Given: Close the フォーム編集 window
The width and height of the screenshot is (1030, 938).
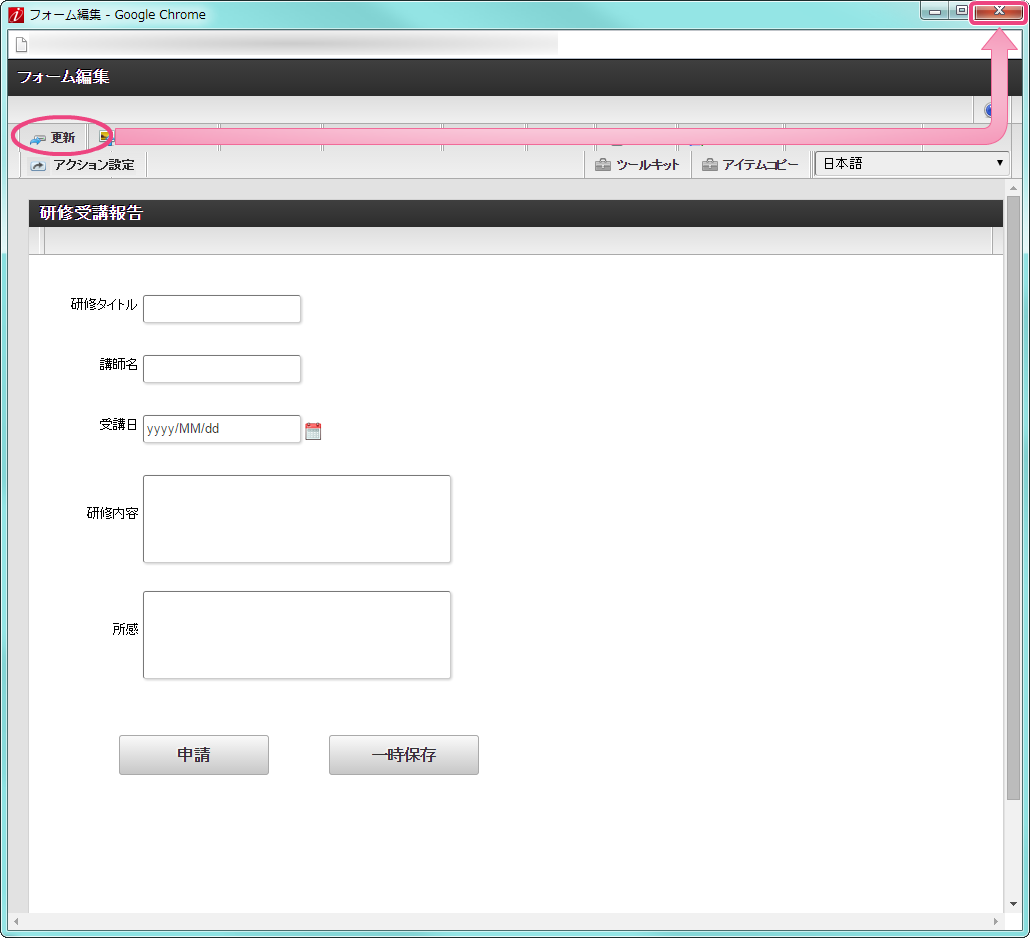Looking at the screenshot, I should click(998, 11).
